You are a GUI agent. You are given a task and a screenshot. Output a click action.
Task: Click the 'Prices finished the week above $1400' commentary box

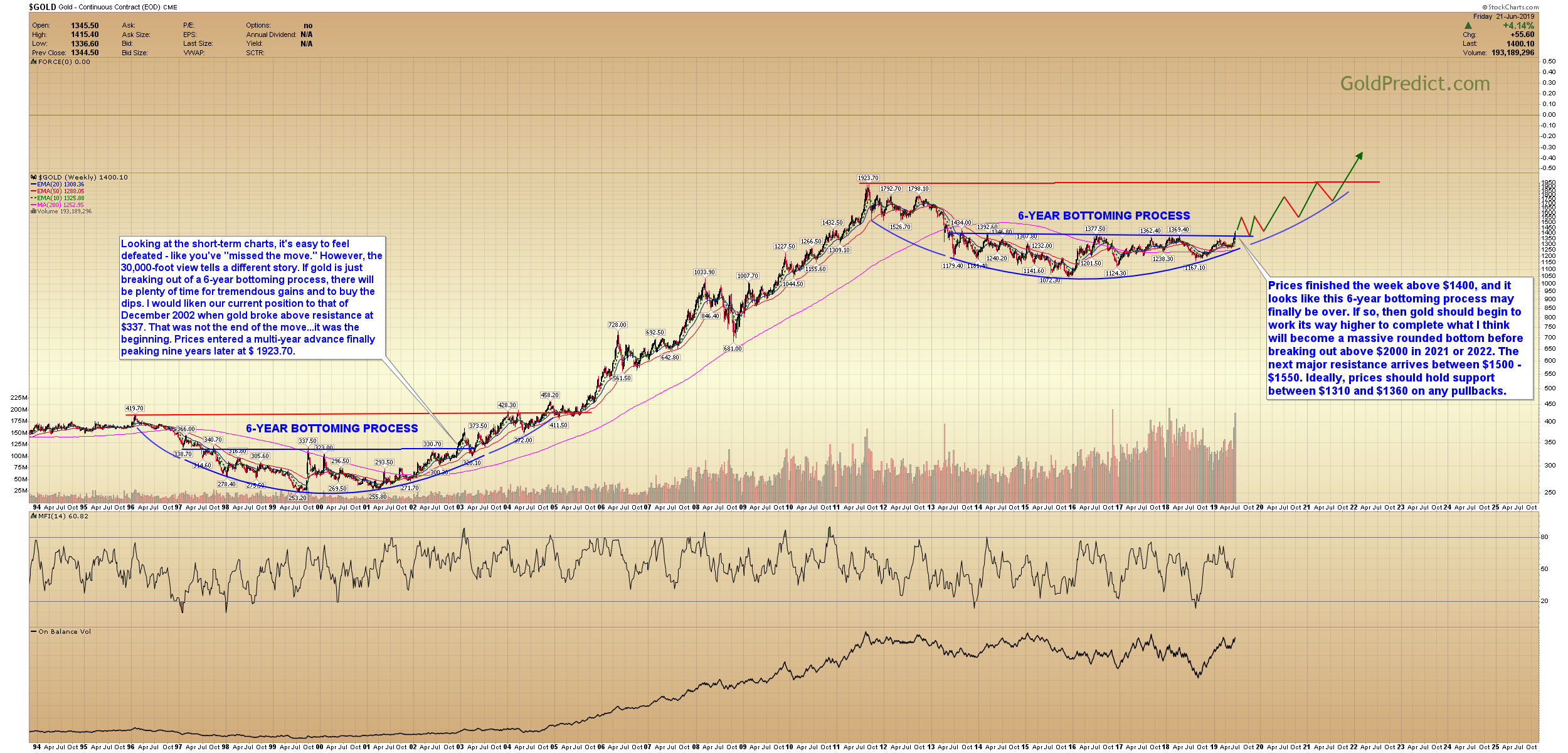tap(1400, 338)
